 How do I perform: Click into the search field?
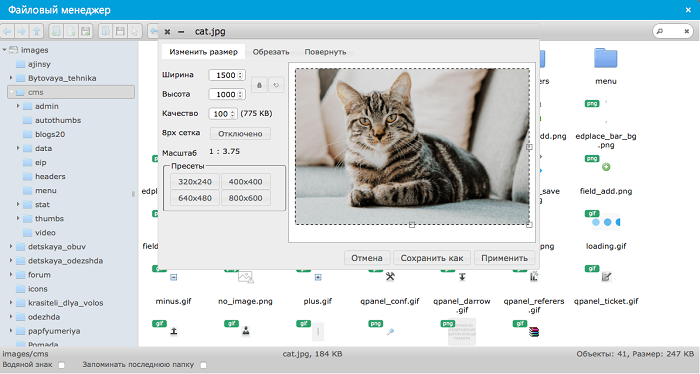(x=673, y=31)
